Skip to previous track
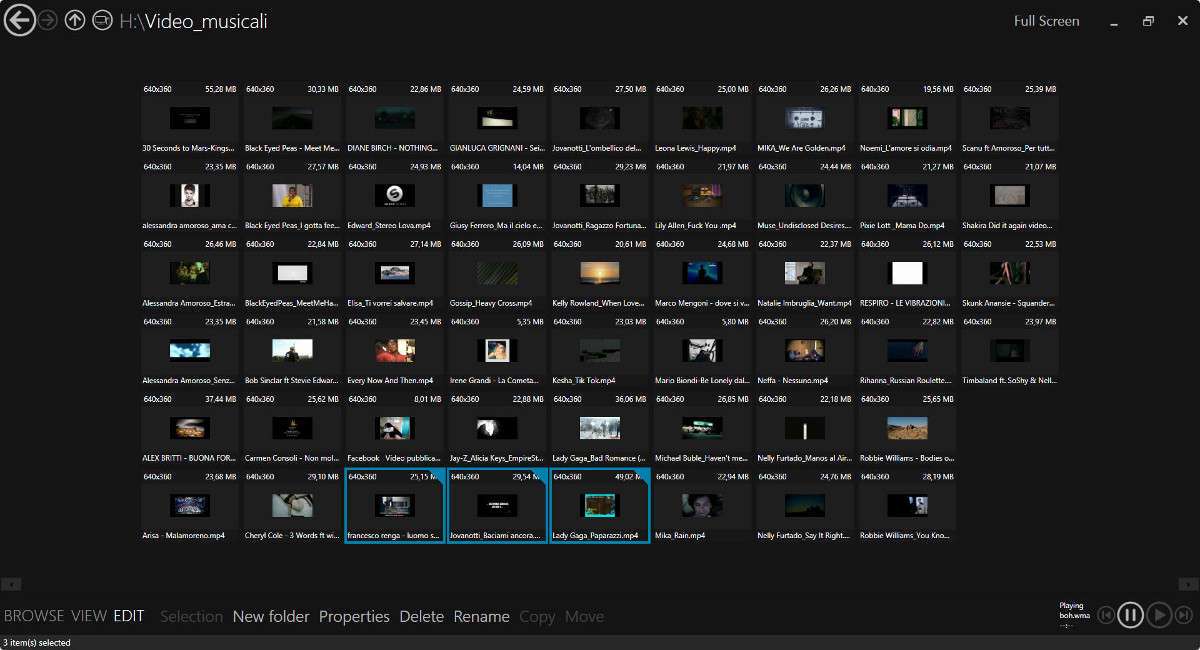Screen dimensions: 1200x650 [1106, 616]
